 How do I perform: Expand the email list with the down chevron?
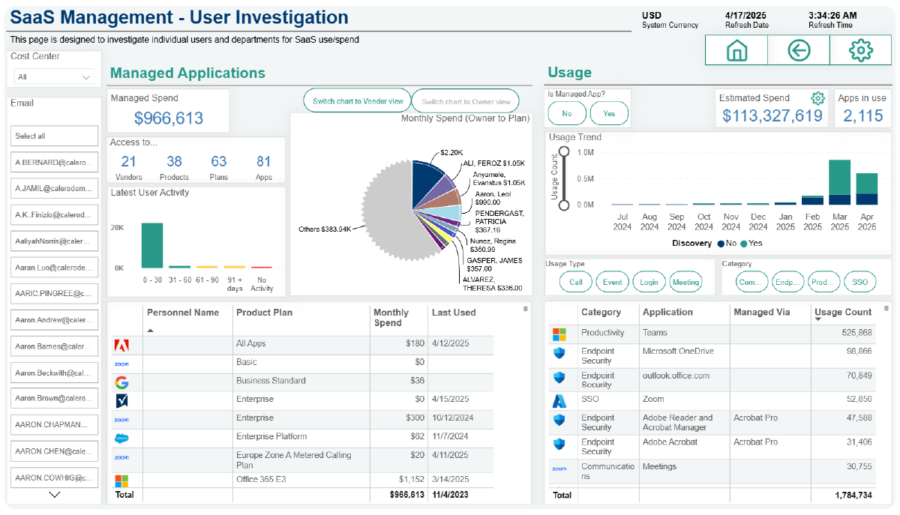tap(55, 494)
